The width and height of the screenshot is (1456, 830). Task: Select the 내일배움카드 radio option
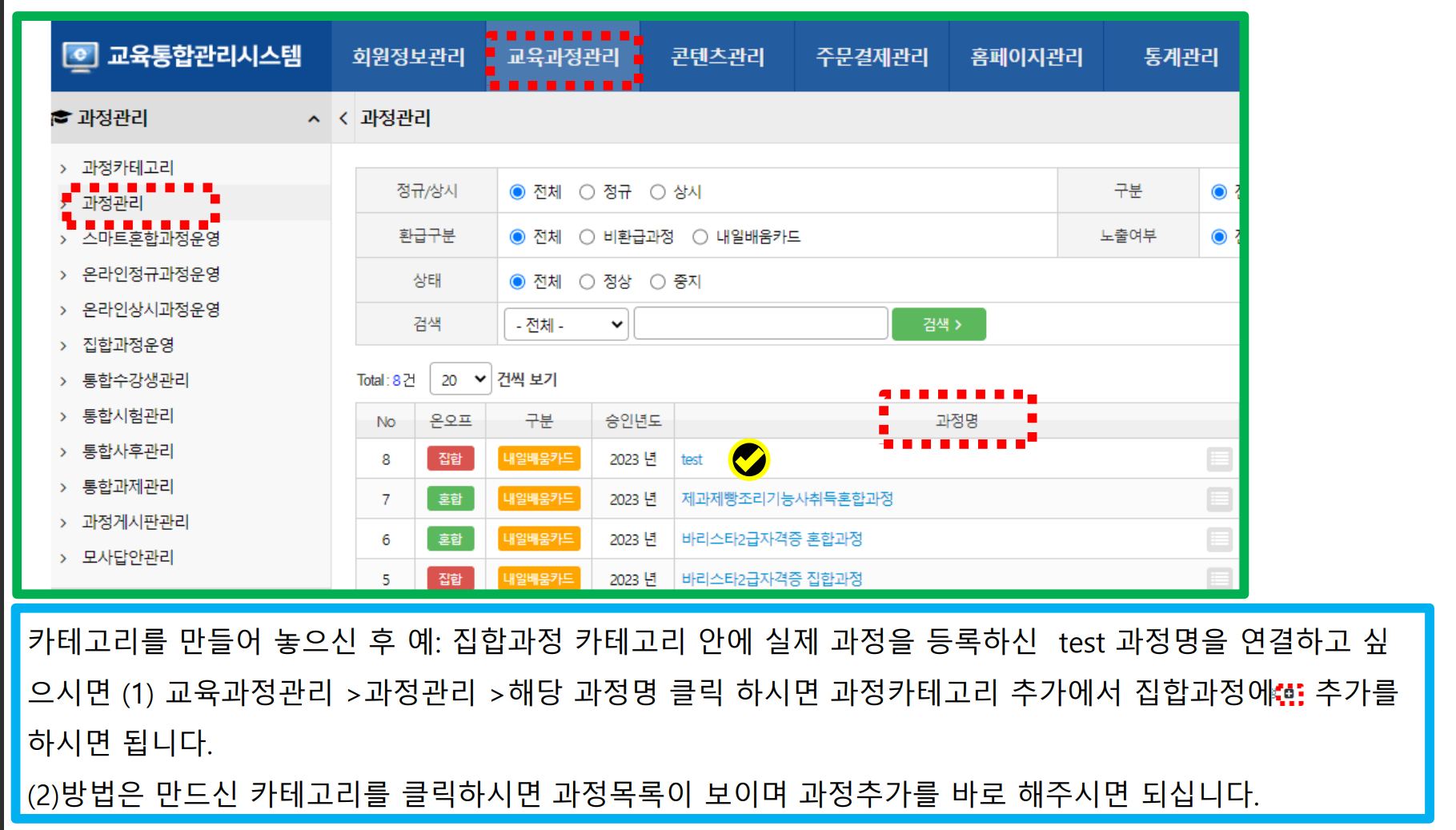(700, 237)
